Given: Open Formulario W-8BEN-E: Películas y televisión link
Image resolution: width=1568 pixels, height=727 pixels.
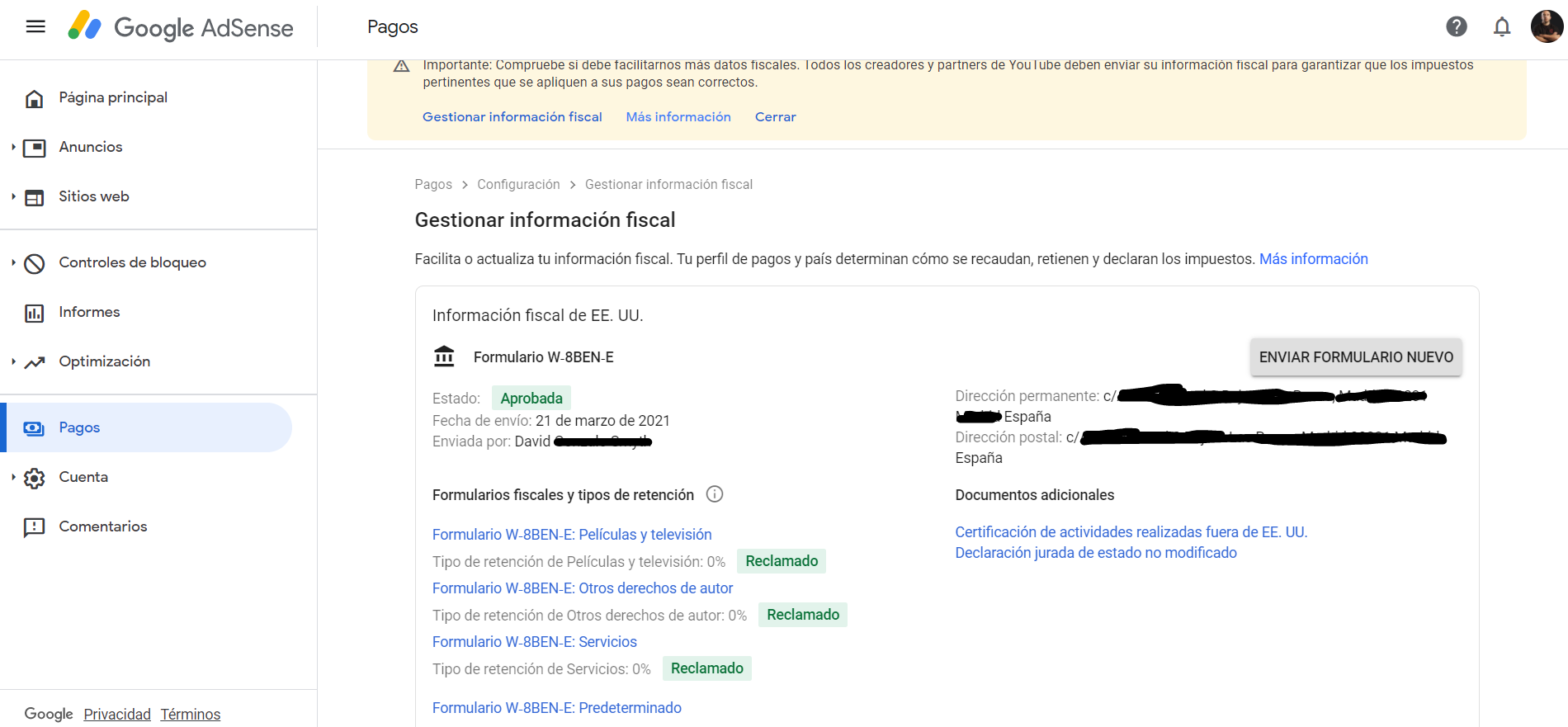Looking at the screenshot, I should [x=571, y=535].
